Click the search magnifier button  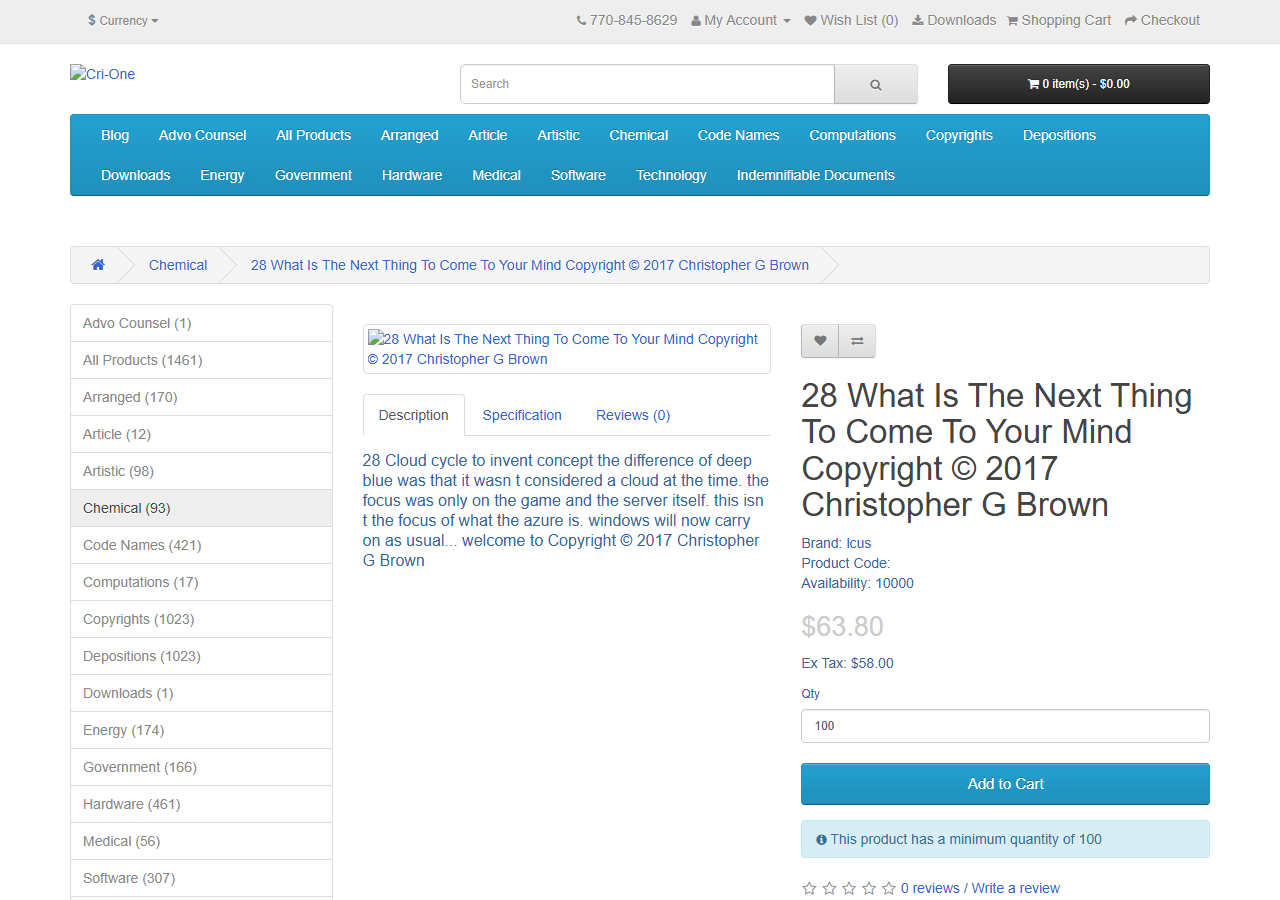point(876,84)
